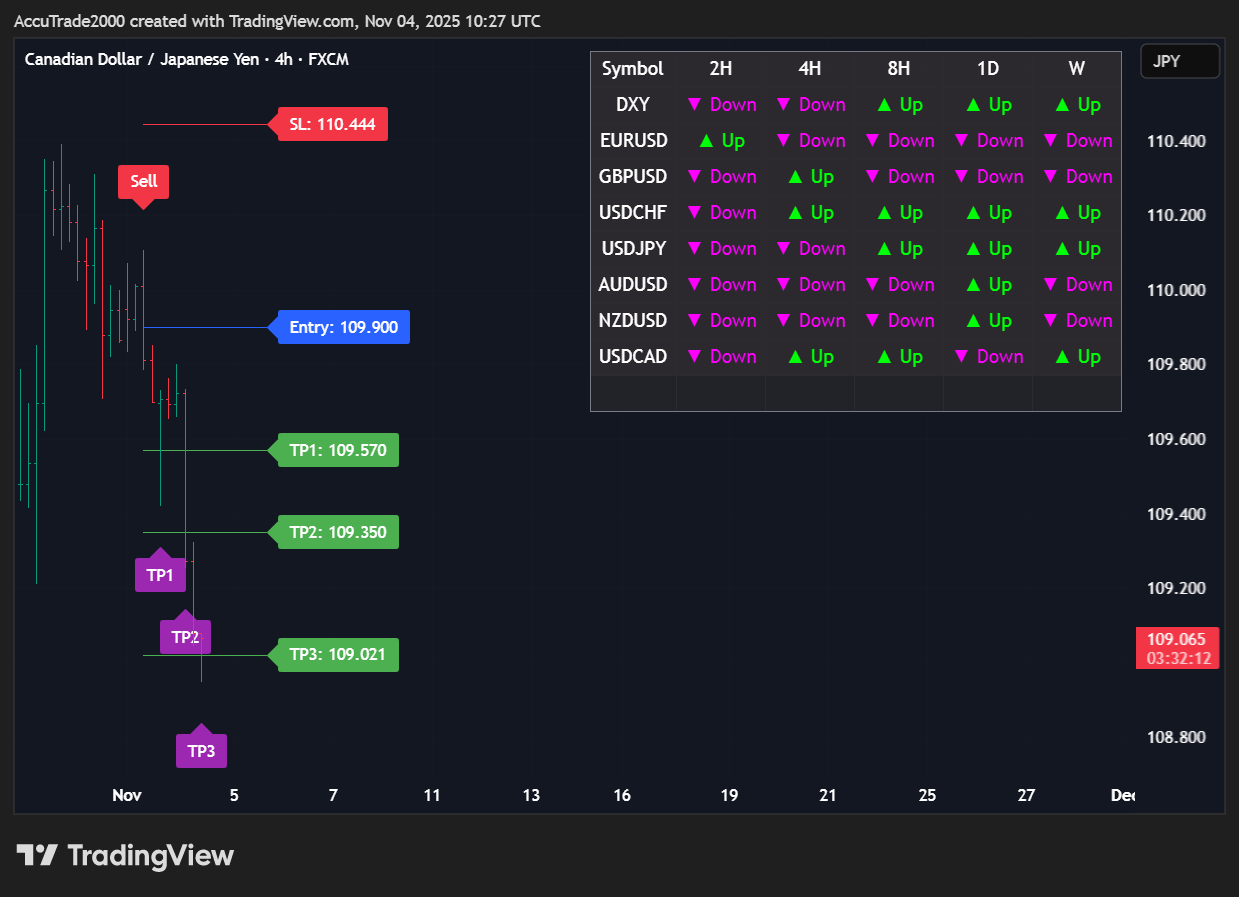Viewport: 1239px width, 897px height.
Task: Click the purple TP3 marker
Action: click(201, 750)
